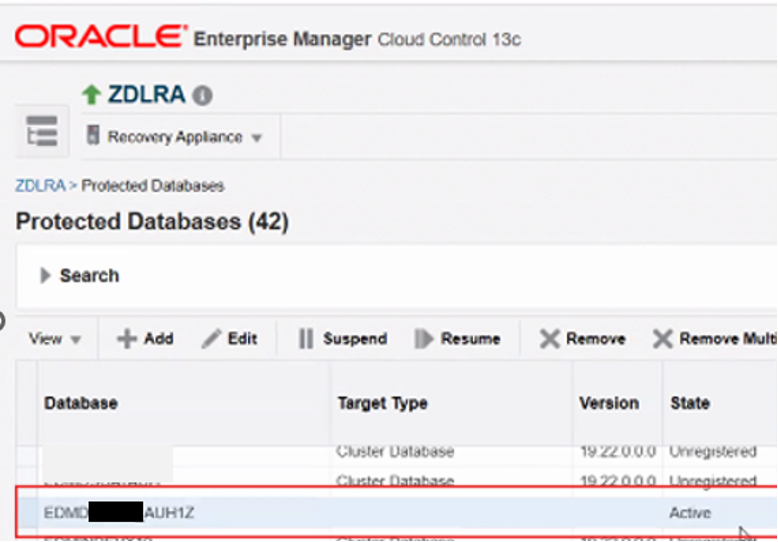The width and height of the screenshot is (778, 542).
Task: Sort by State column header
Action: click(x=690, y=403)
